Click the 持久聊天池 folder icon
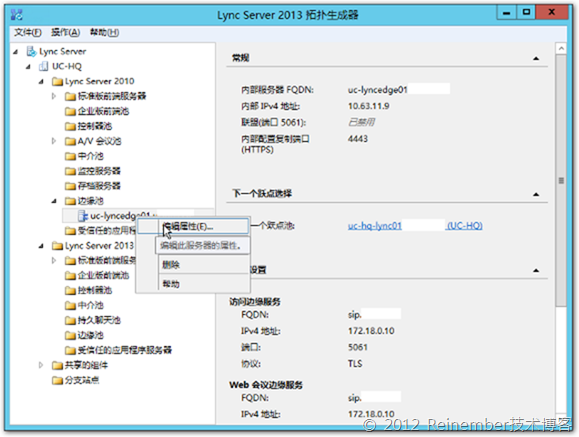This screenshot has height=437, width=579. click(70, 320)
